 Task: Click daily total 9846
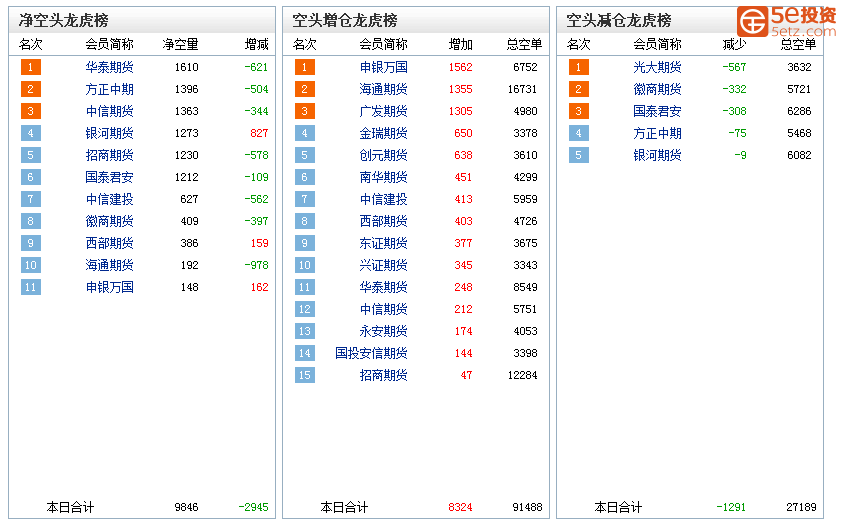tap(187, 507)
